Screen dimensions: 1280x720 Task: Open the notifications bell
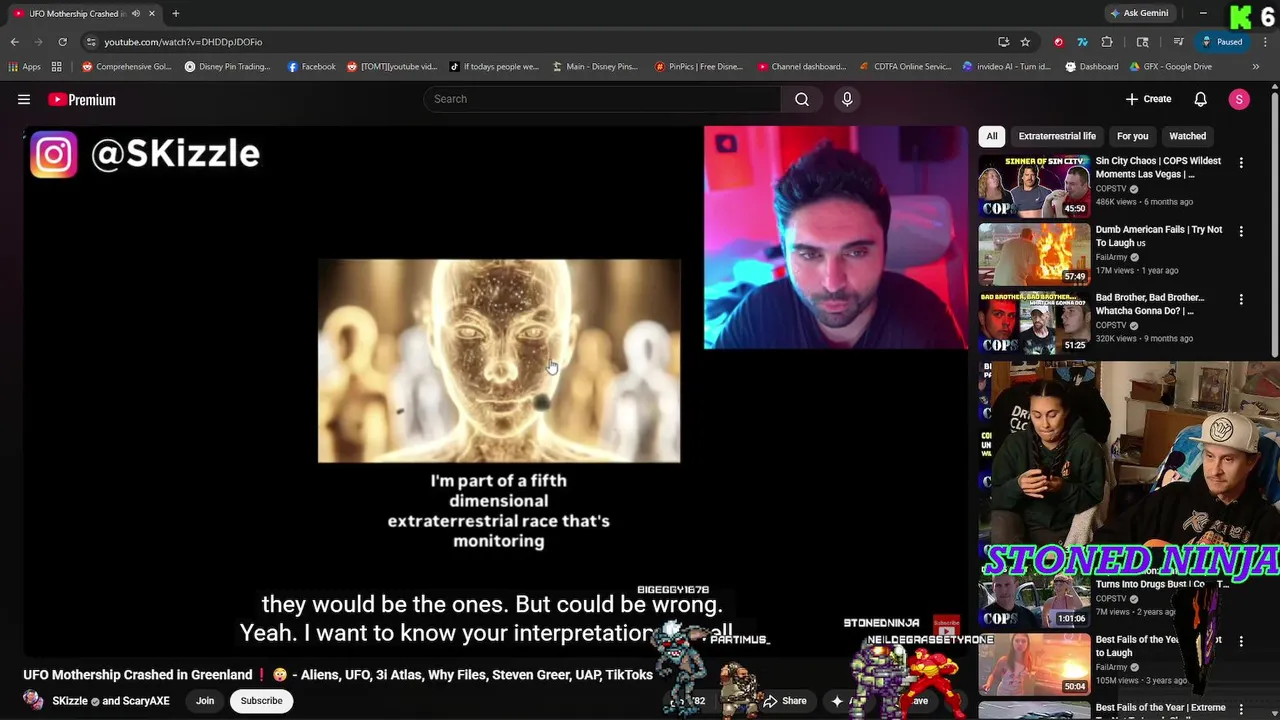(x=1201, y=99)
